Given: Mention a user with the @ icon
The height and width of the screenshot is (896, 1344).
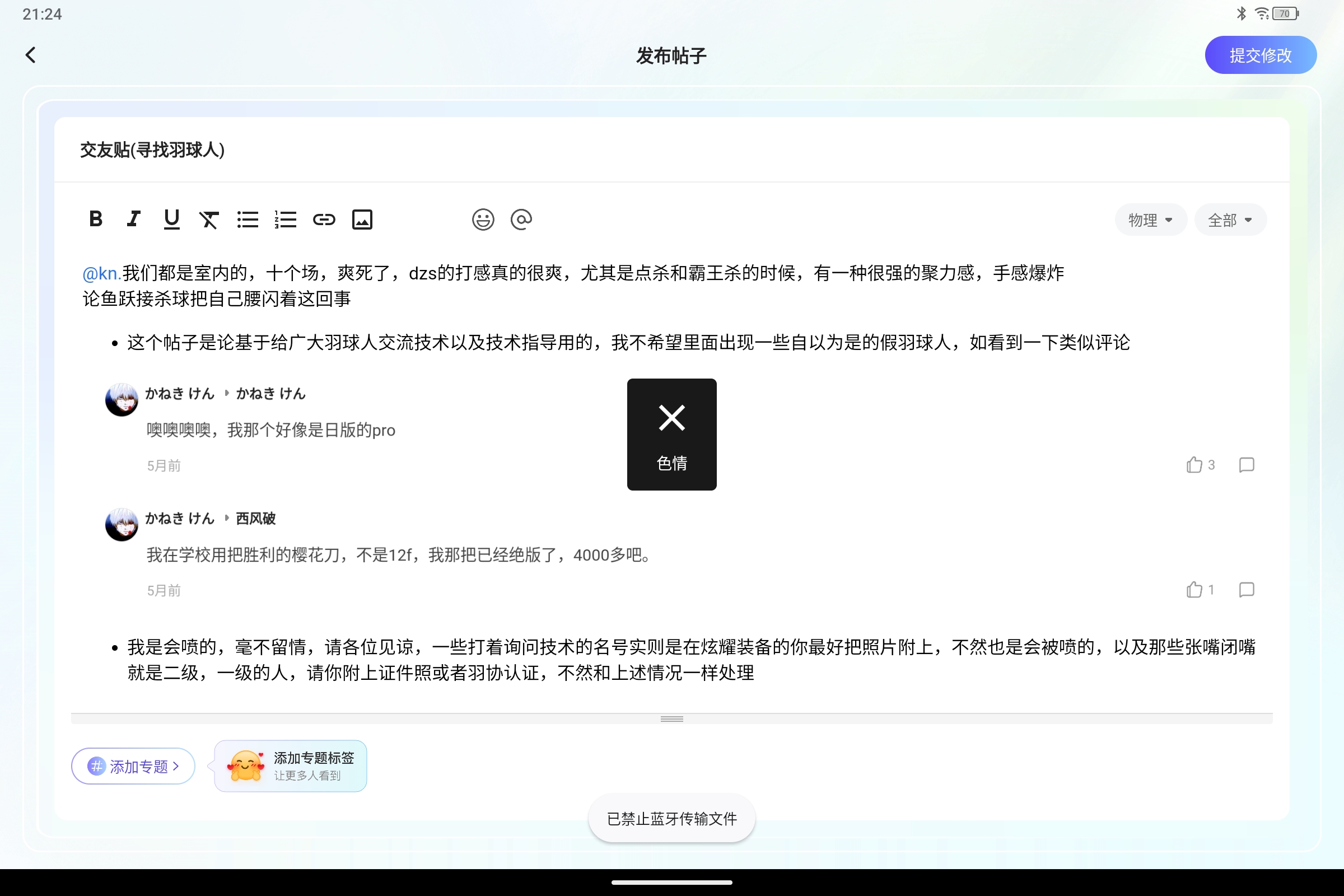Looking at the screenshot, I should coord(521,219).
